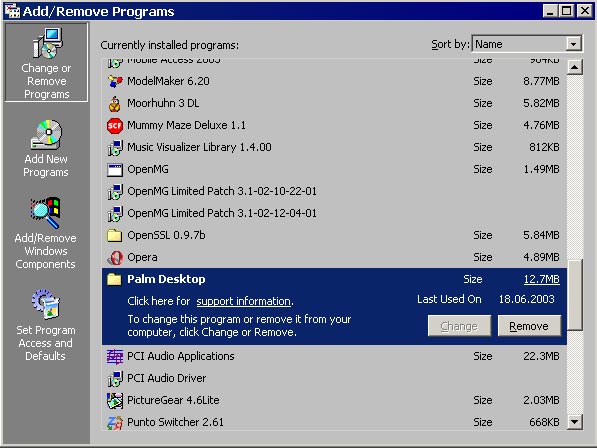
Task: Click the 5.84MB size value
Action: (541, 236)
